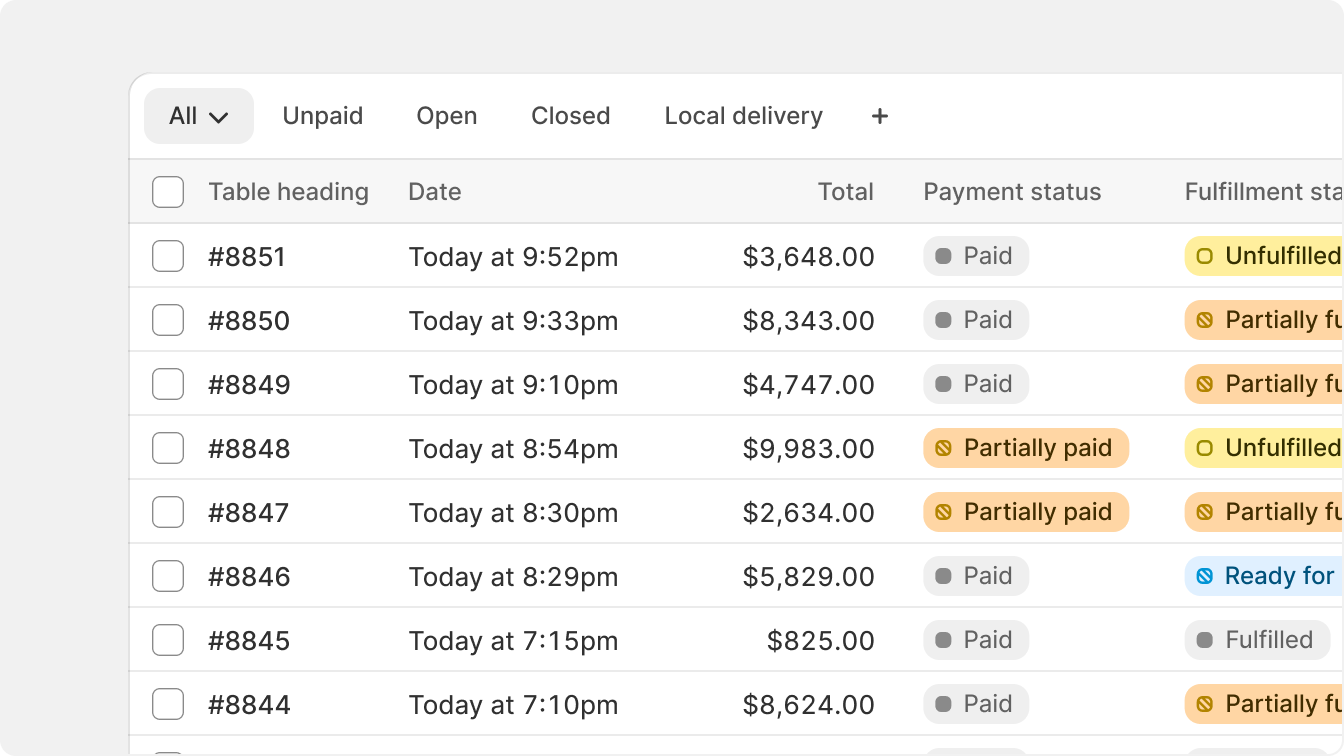Check the box for order #8850
1344x756 pixels.
(168, 320)
